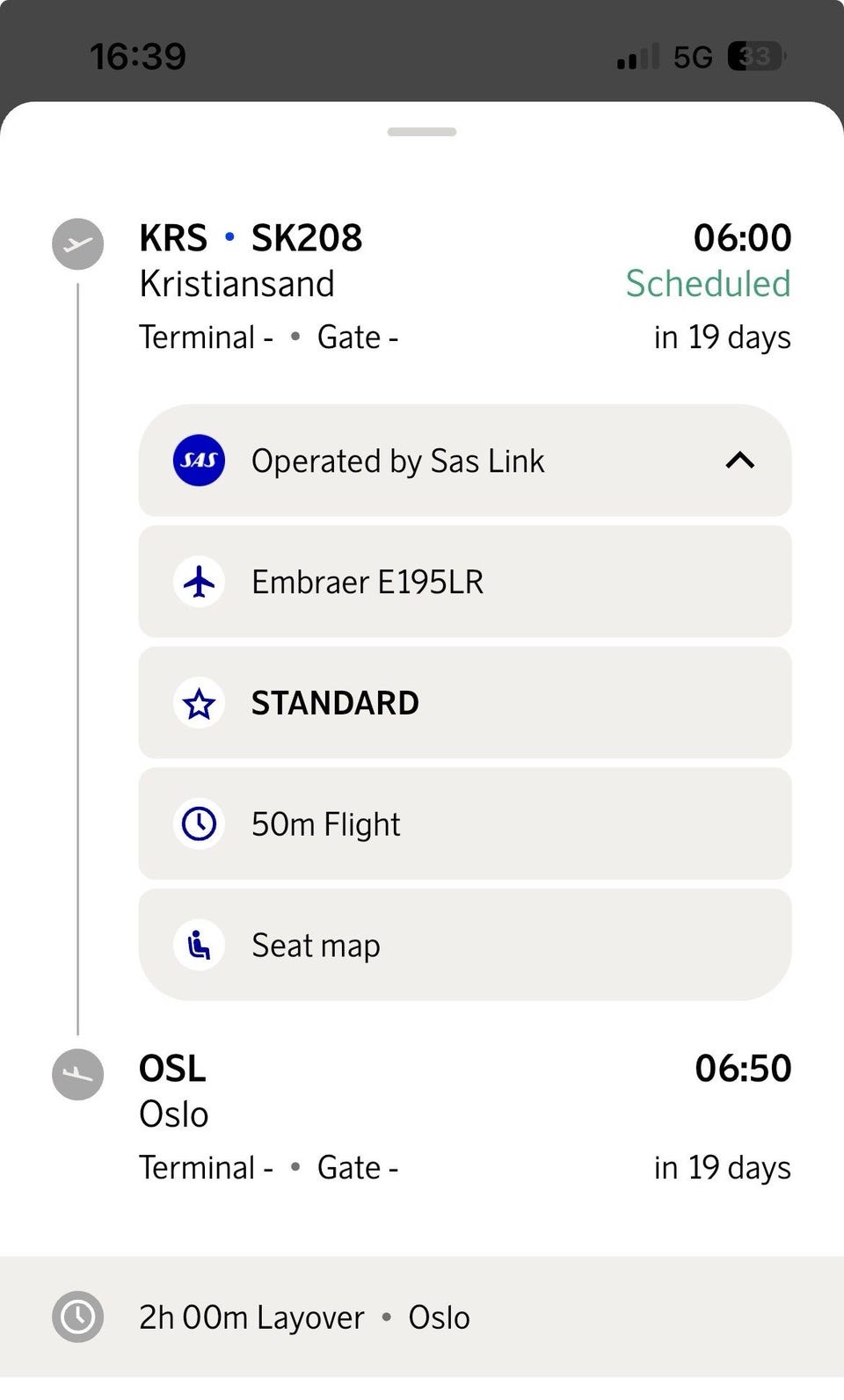The image size is (844, 1400).
Task: Tap the seat icon beside Seat map
Action: point(199,946)
